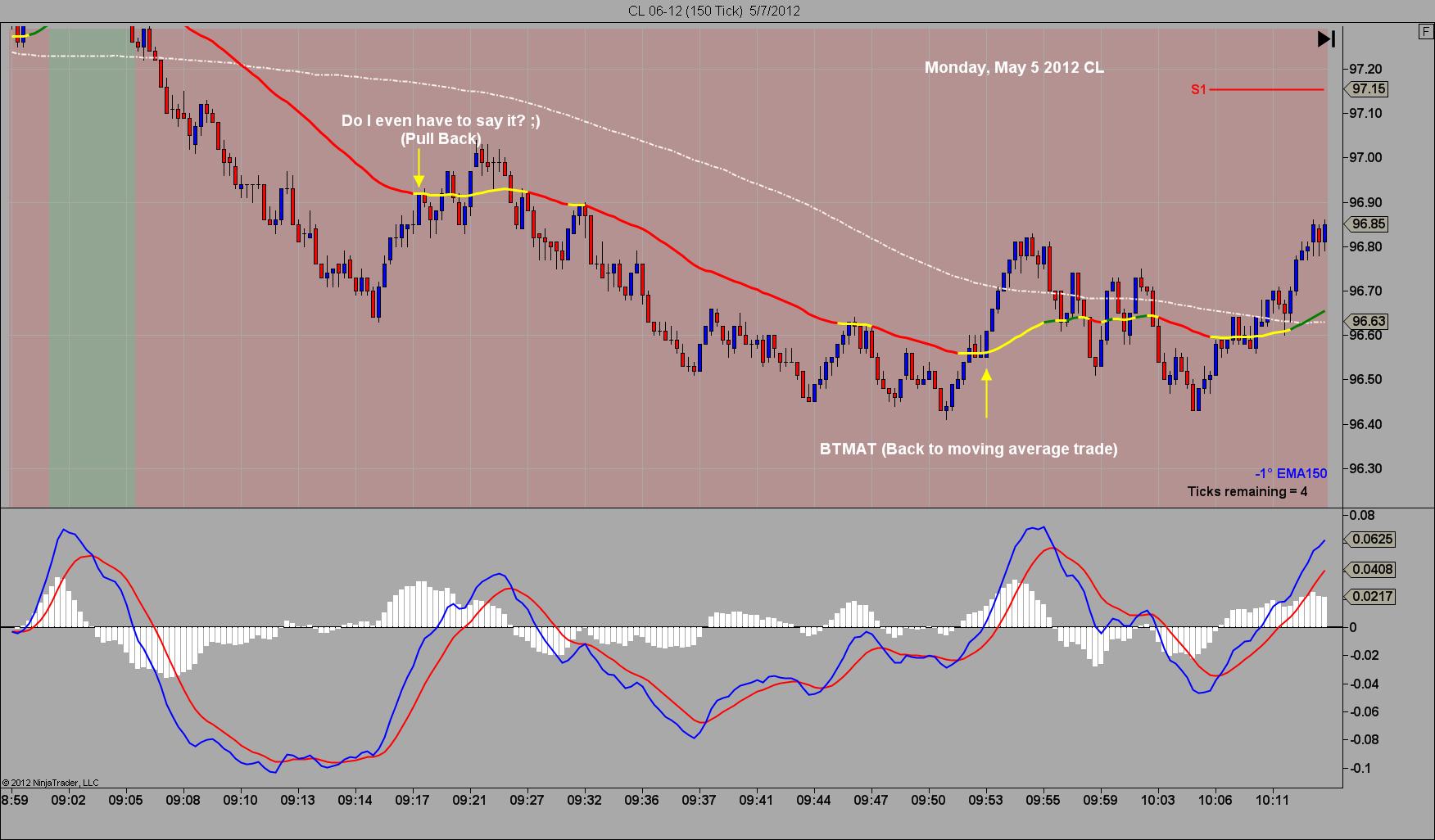Click the 09:27 time axis label
This screenshot has width=1435, height=840.
(x=527, y=800)
